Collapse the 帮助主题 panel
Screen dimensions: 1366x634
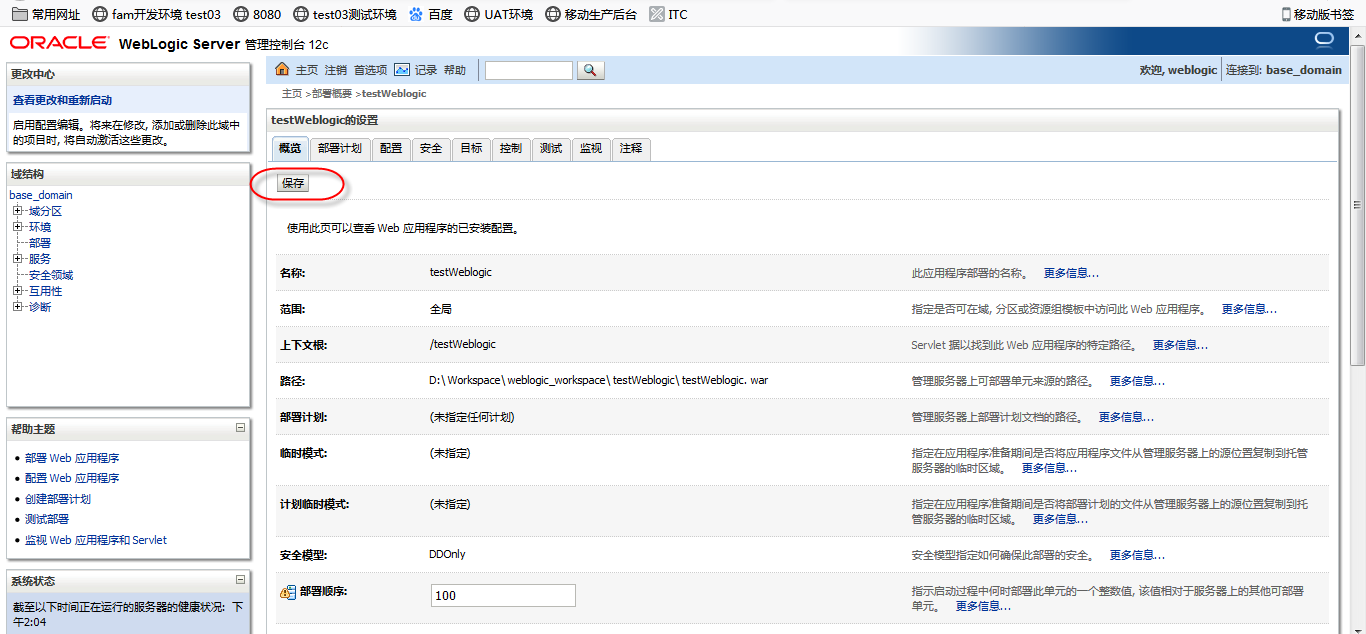tap(240, 427)
